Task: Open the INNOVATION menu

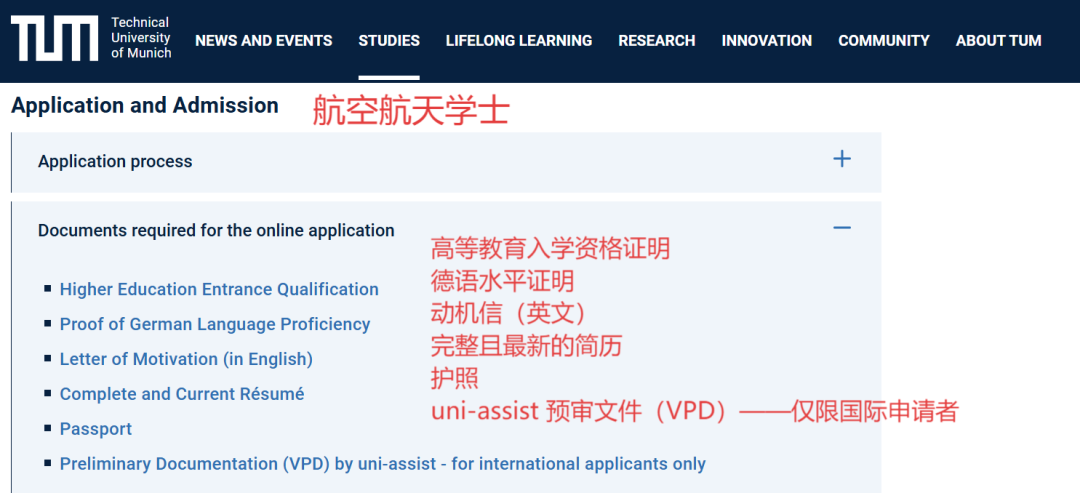Action: point(767,41)
